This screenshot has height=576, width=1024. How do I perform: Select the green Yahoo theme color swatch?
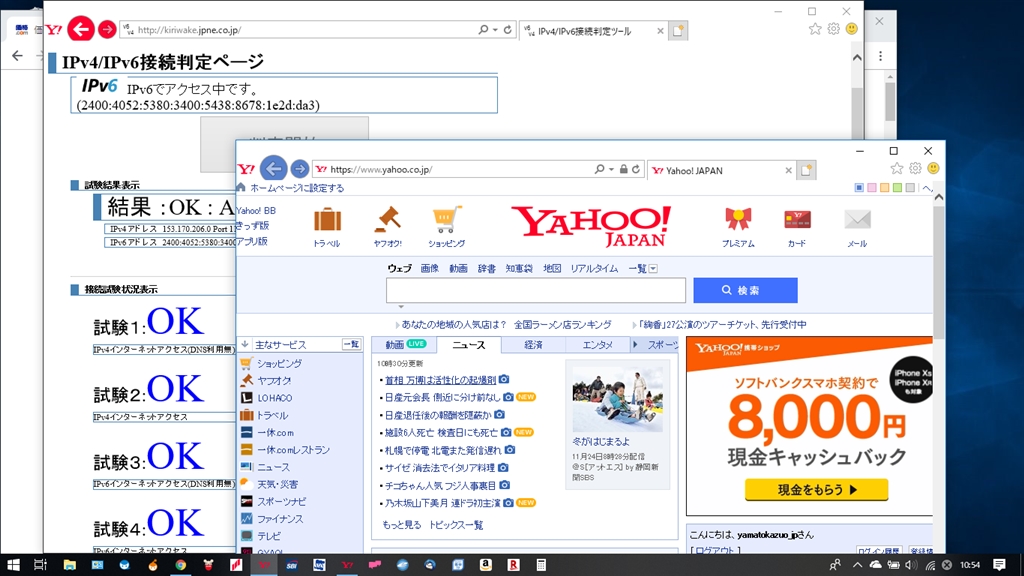[897, 188]
